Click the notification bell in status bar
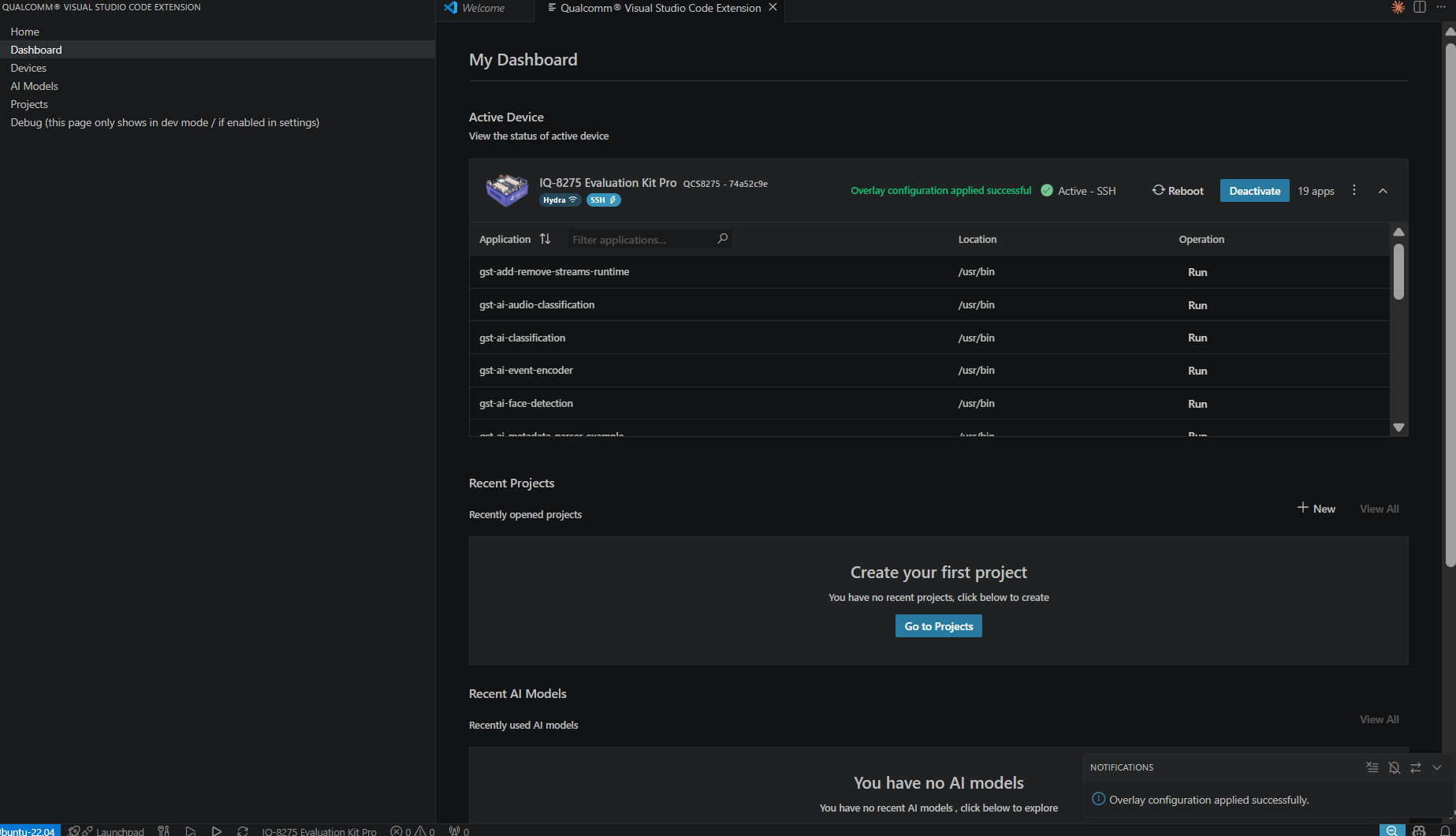1456x836 pixels. pos(1444,830)
